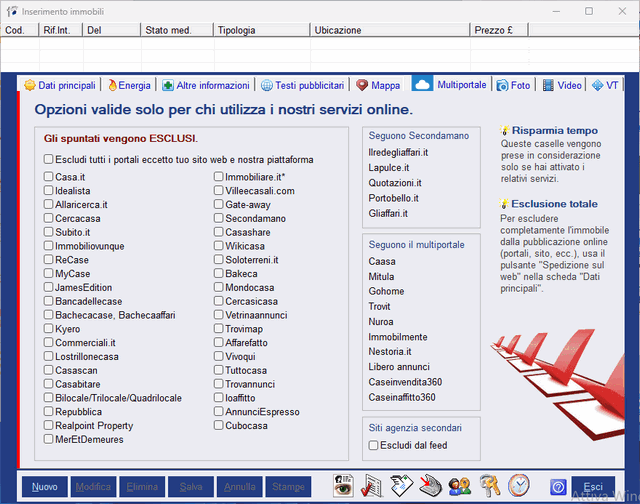Switch to the Dati principali tab
This screenshot has height=504, width=640.
tap(60, 85)
